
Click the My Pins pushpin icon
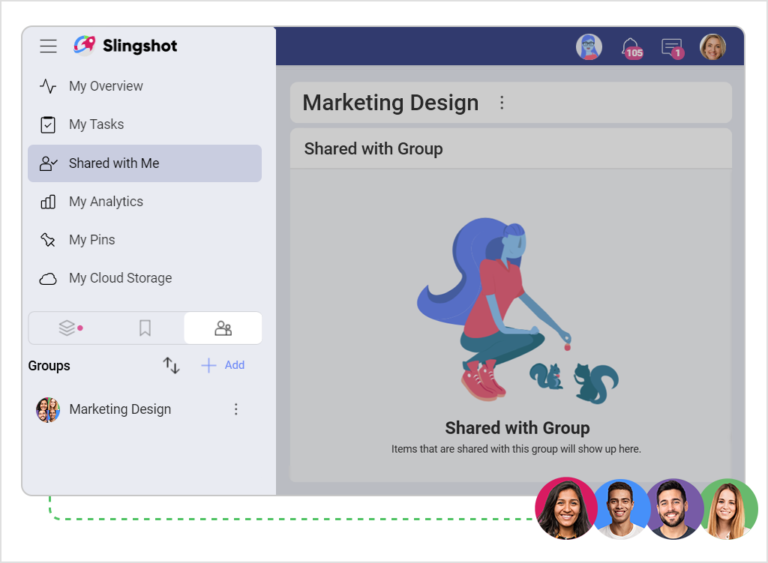(48, 240)
